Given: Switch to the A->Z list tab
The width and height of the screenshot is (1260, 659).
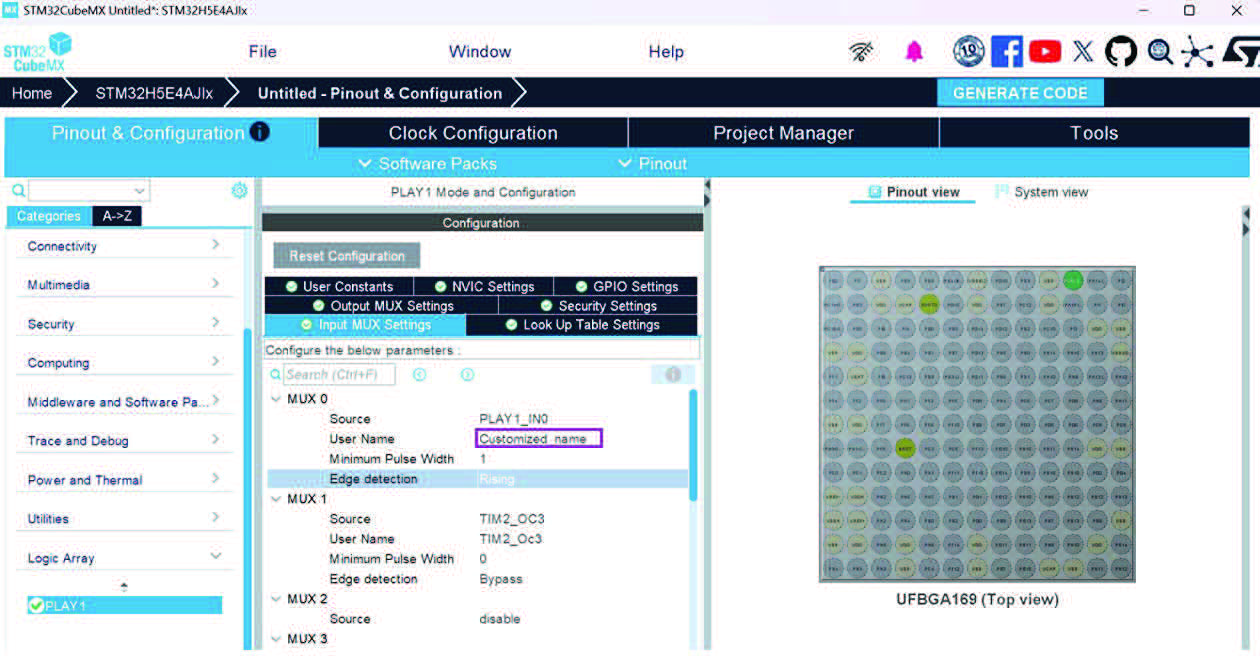Looking at the screenshot, I should click(117, 216).
